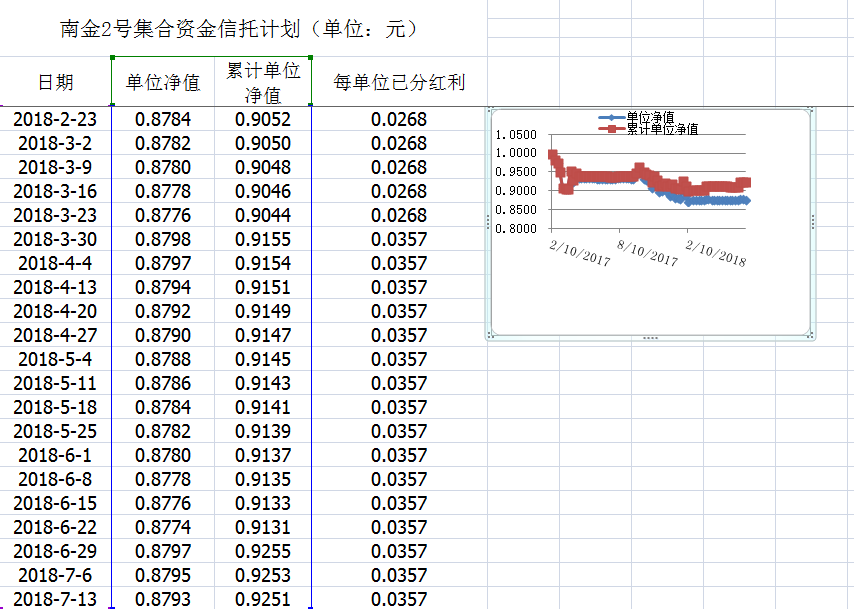Click unit net value for 2018-3-30
This screenshot has height=609, width=854.
(x=163, y=240)
